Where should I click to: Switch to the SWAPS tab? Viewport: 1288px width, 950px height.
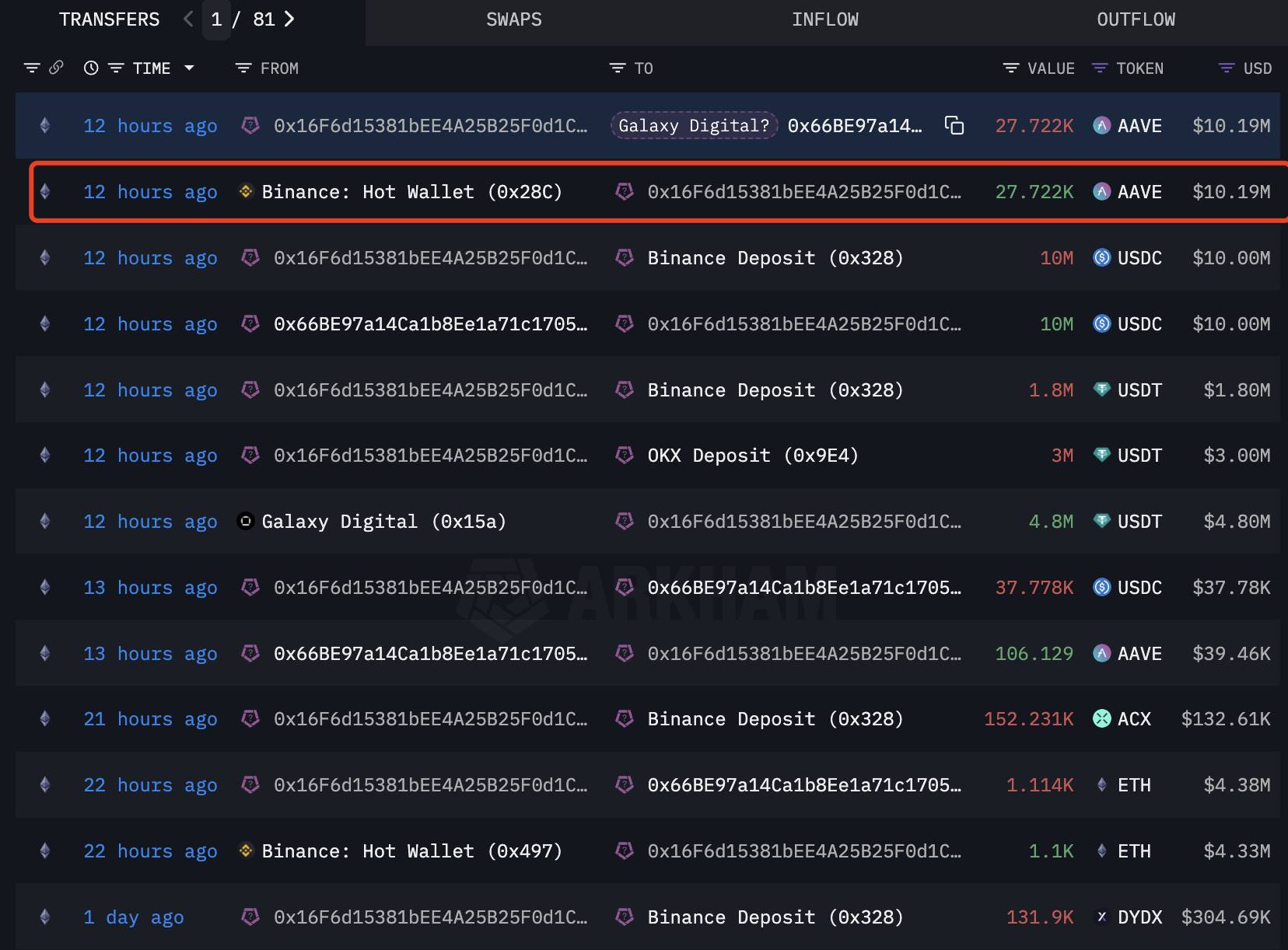pyautogui.click(x=514, y=20)
